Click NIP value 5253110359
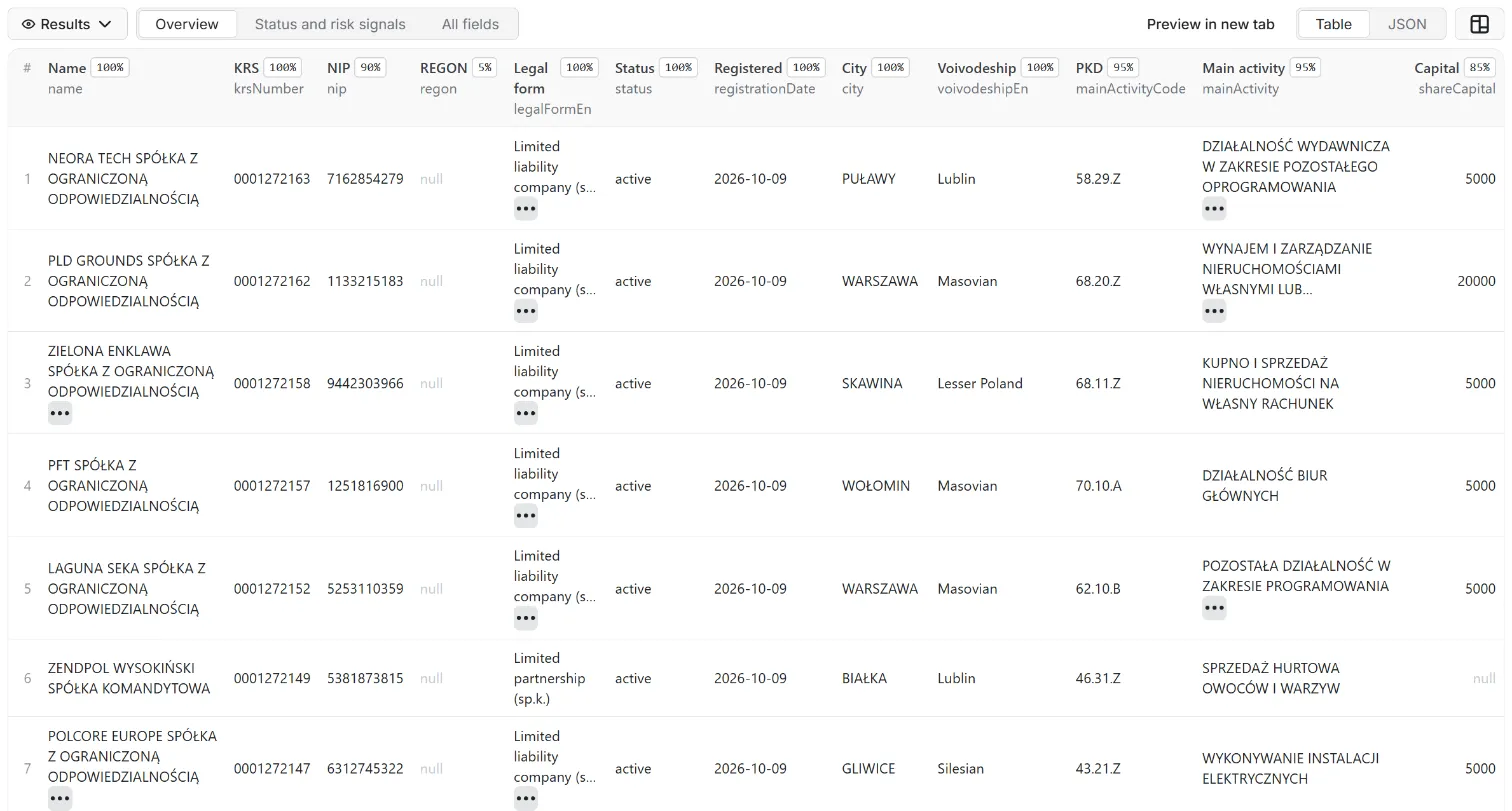1512x811 pixels. 365,589
